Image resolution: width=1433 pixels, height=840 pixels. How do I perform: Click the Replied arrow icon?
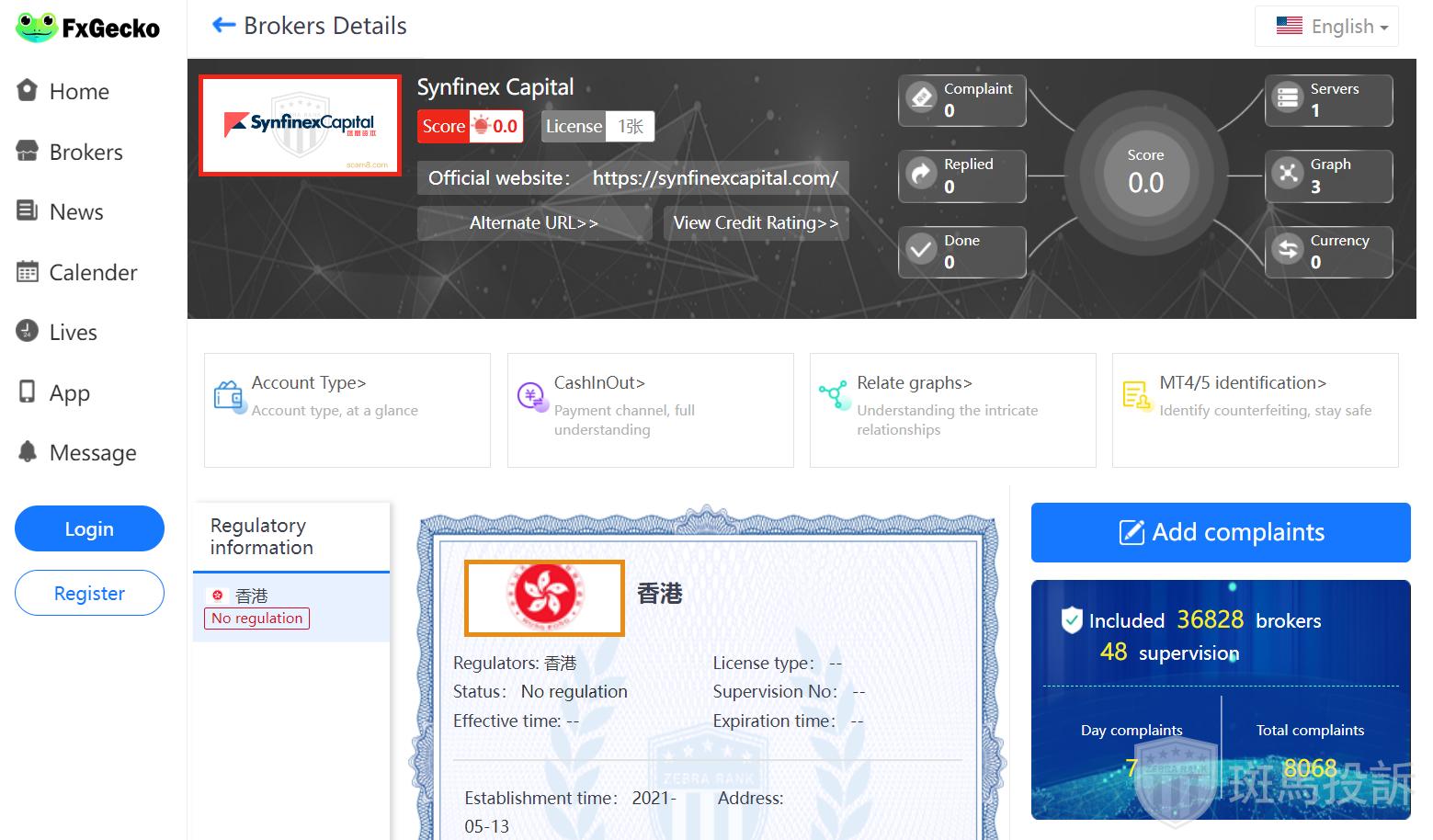click(x=921, y=174)
